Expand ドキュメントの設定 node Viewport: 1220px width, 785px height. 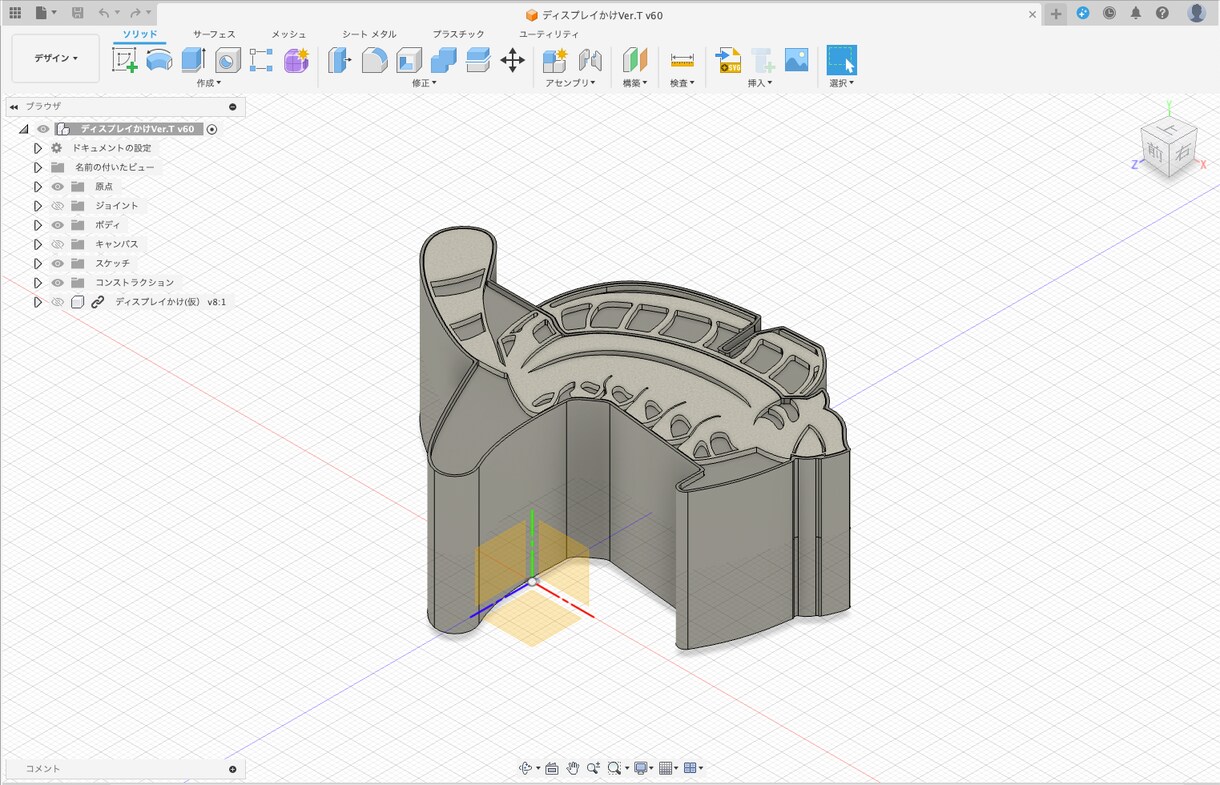38,148
